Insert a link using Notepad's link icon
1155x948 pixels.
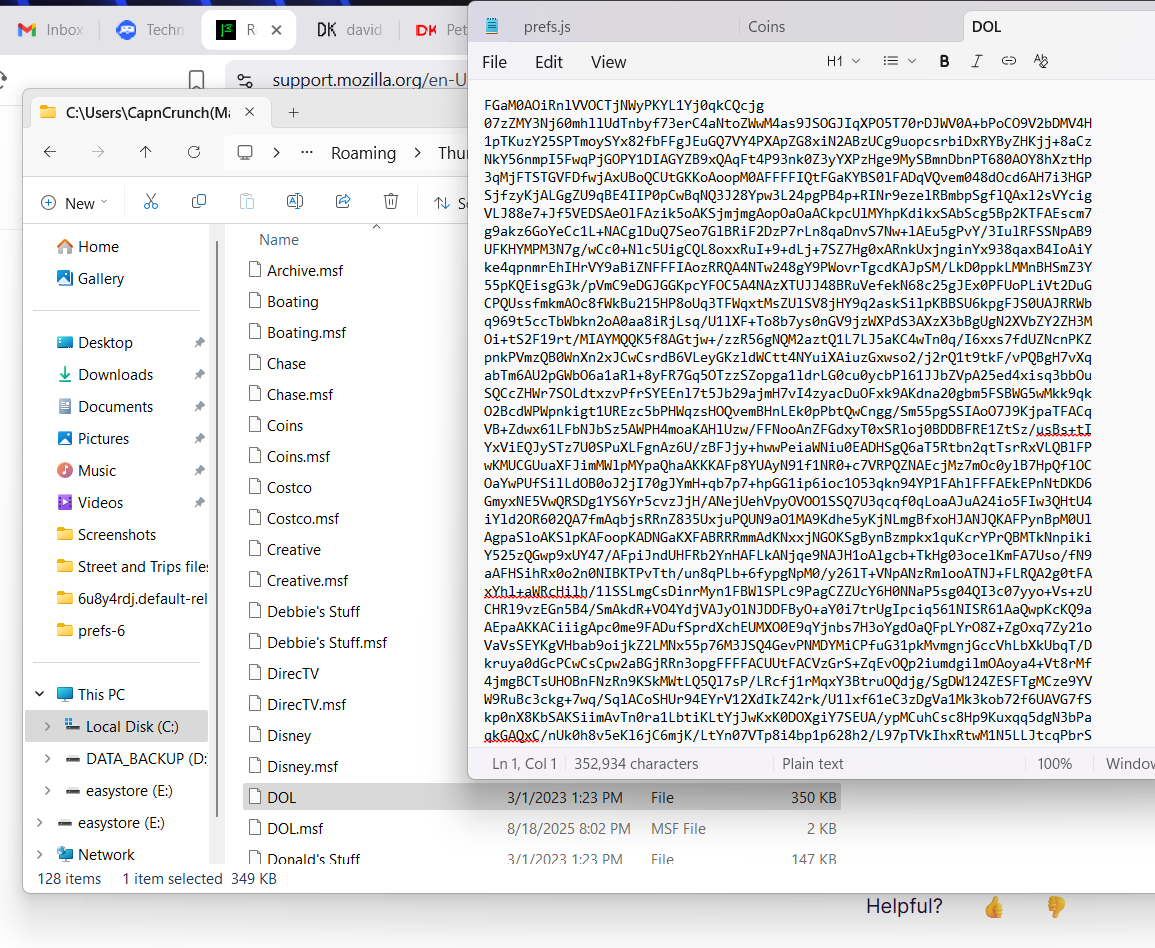pos(1009,61)
